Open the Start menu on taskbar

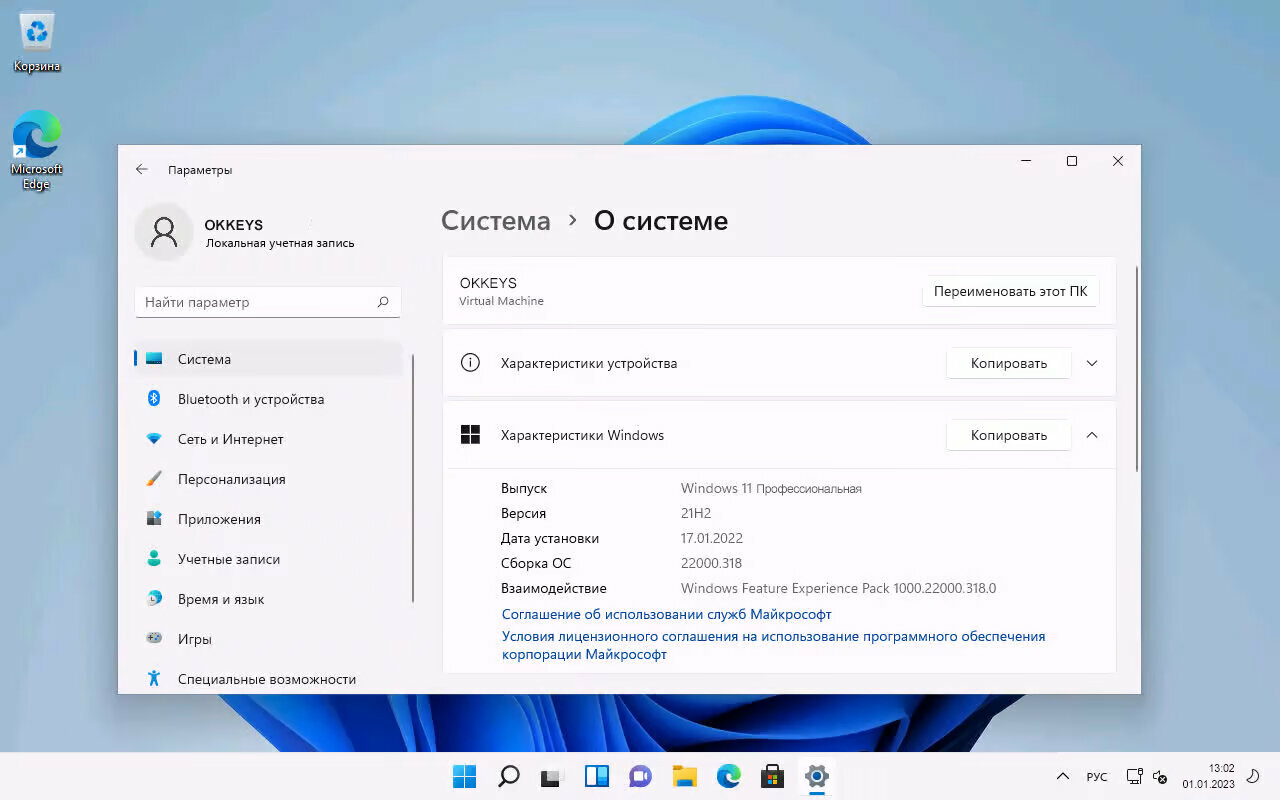pos(464,776)
